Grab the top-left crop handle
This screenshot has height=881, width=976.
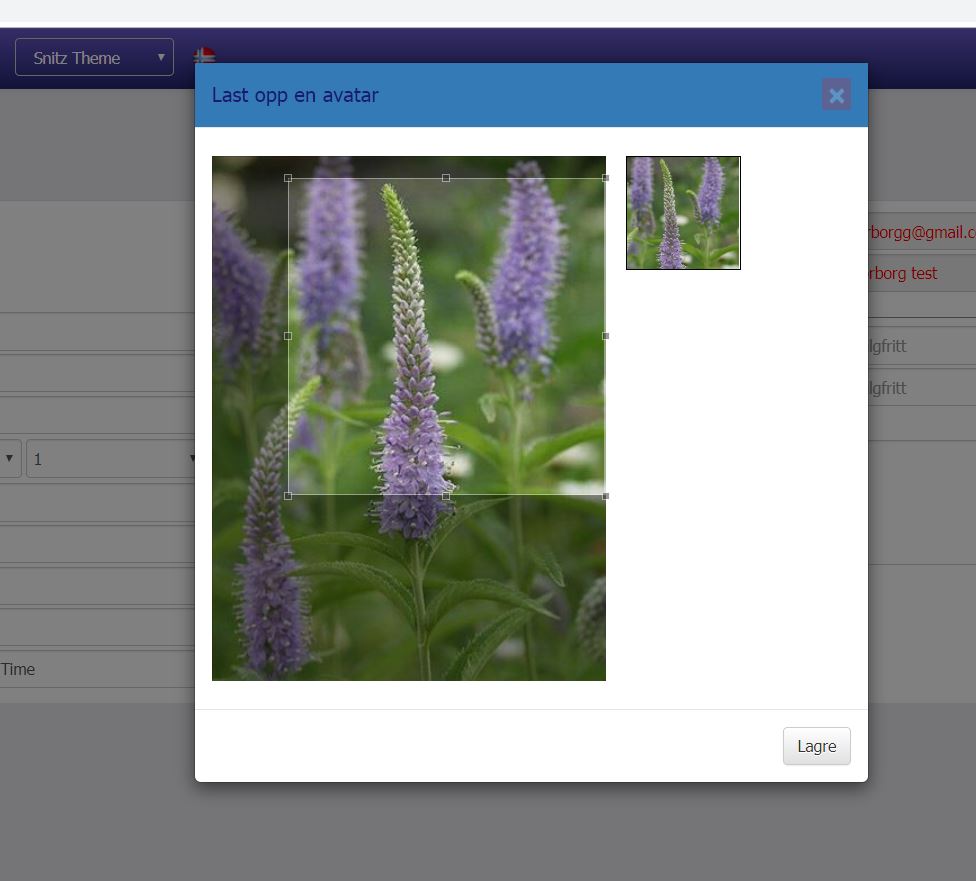click(x=288, y=178)
